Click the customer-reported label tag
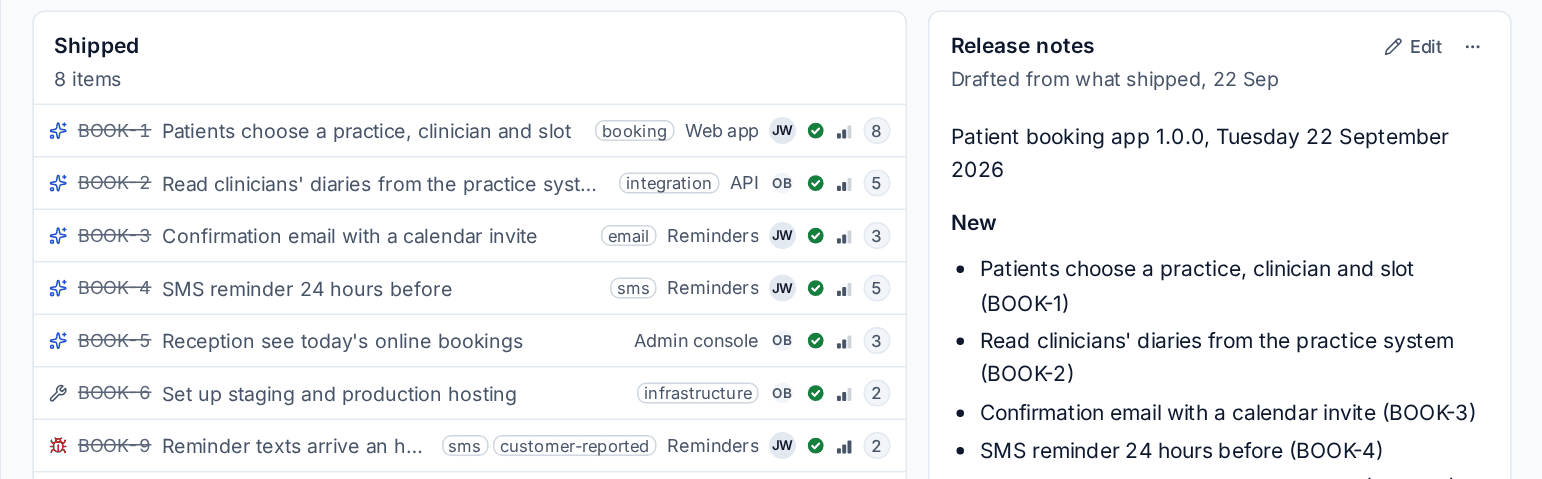This screenshot has width=1542, height=479. pos(575,446)
